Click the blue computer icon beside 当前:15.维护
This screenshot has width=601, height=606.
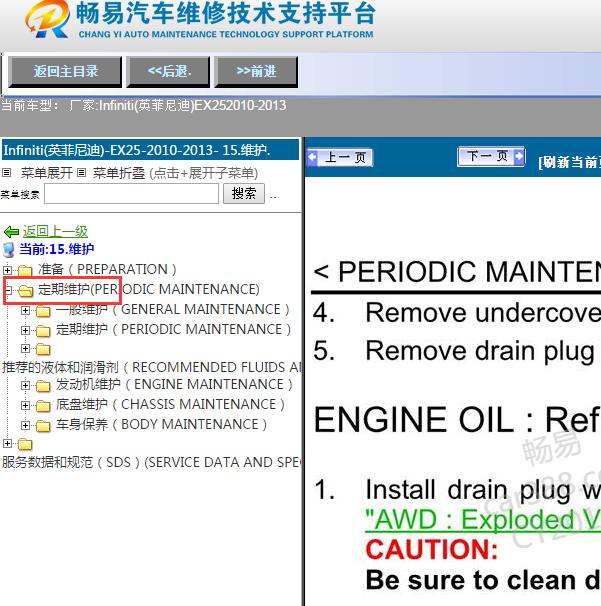[x=9, y=250]
